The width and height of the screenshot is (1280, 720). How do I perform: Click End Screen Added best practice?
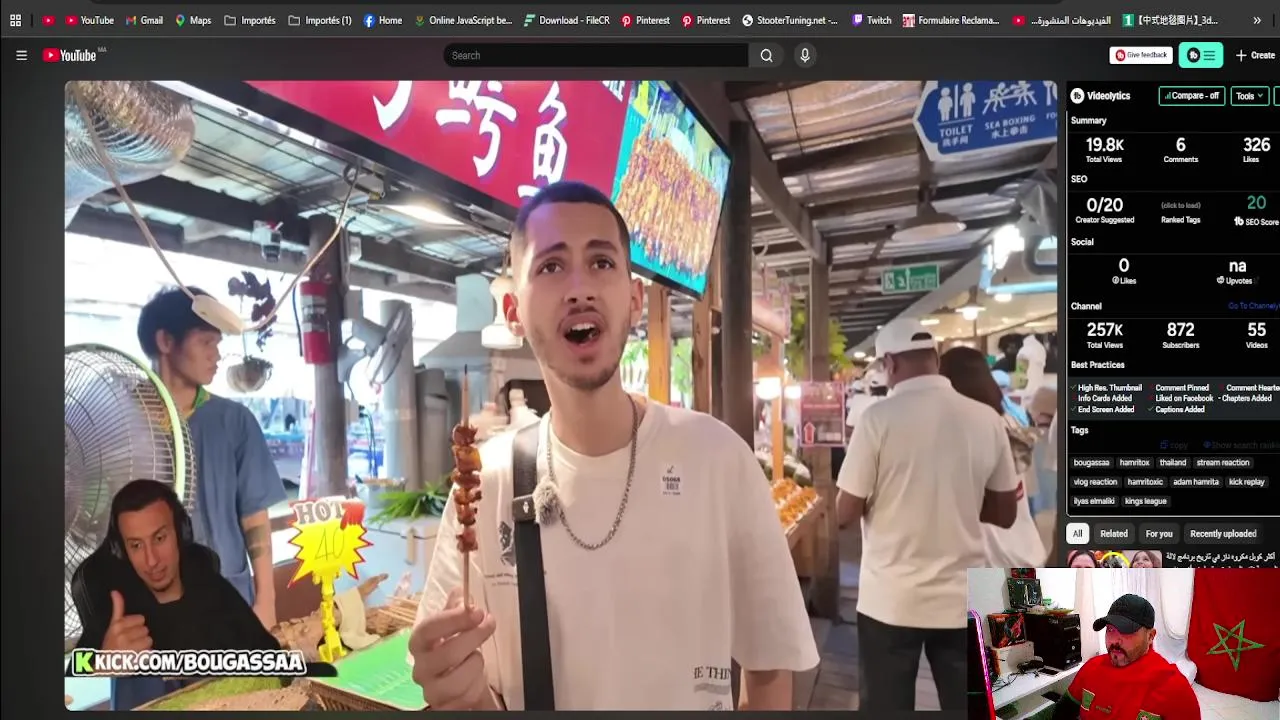click(1103, 409)
